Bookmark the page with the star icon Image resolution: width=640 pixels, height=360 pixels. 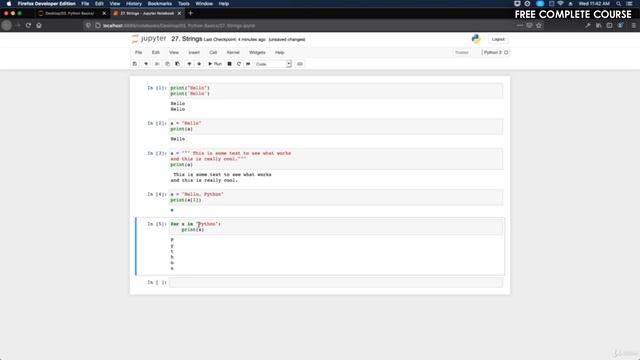[x=539, y=25]
